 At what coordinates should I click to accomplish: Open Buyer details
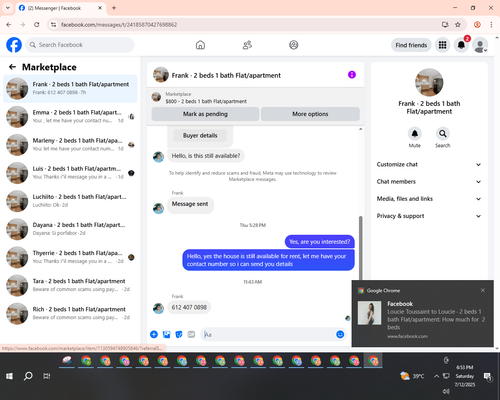200,135
